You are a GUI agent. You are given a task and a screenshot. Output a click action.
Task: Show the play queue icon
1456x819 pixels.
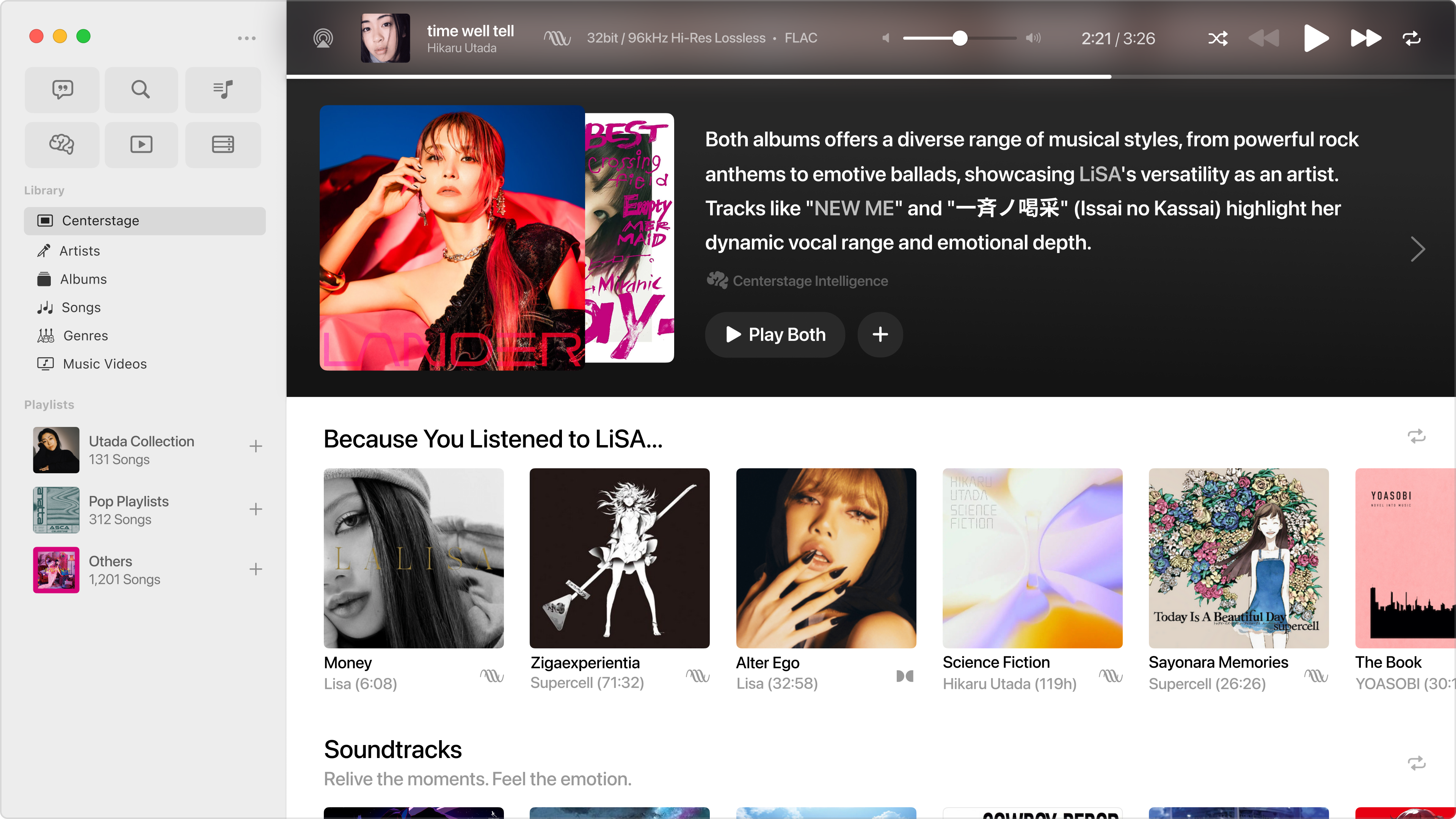click(x=223, y=89)
